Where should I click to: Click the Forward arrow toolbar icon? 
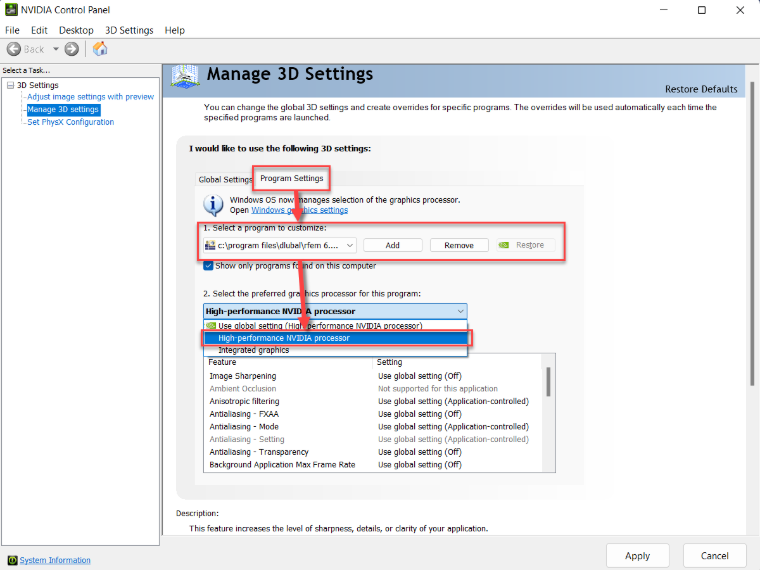(72, 49)
